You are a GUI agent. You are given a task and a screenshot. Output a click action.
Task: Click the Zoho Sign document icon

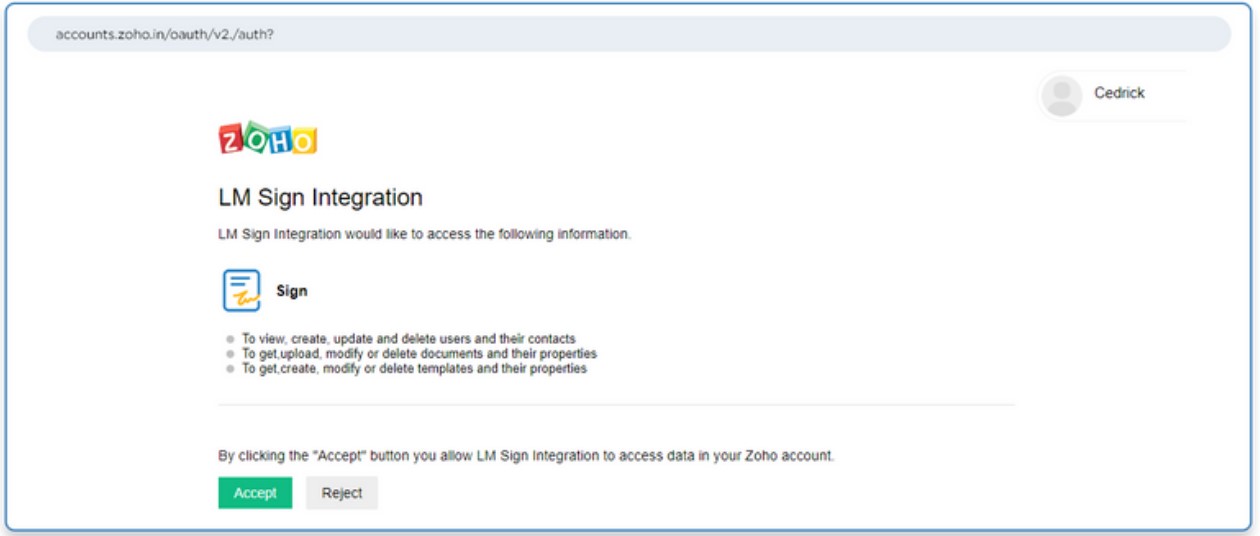241,291
